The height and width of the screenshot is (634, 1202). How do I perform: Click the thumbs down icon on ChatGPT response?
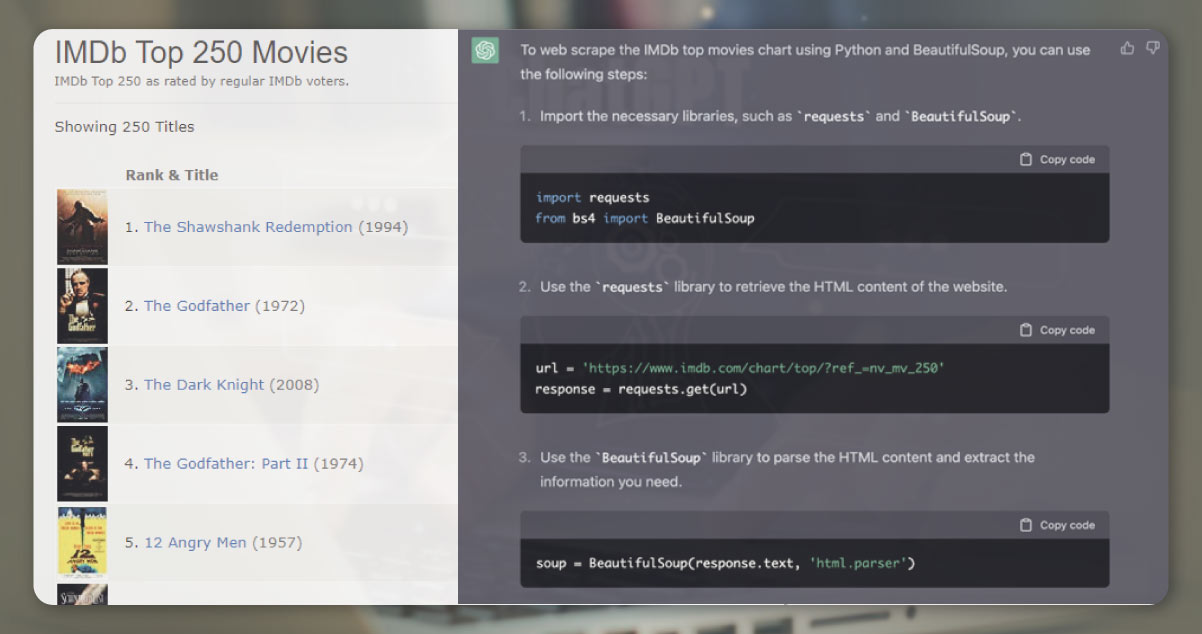coord(1153,48)
